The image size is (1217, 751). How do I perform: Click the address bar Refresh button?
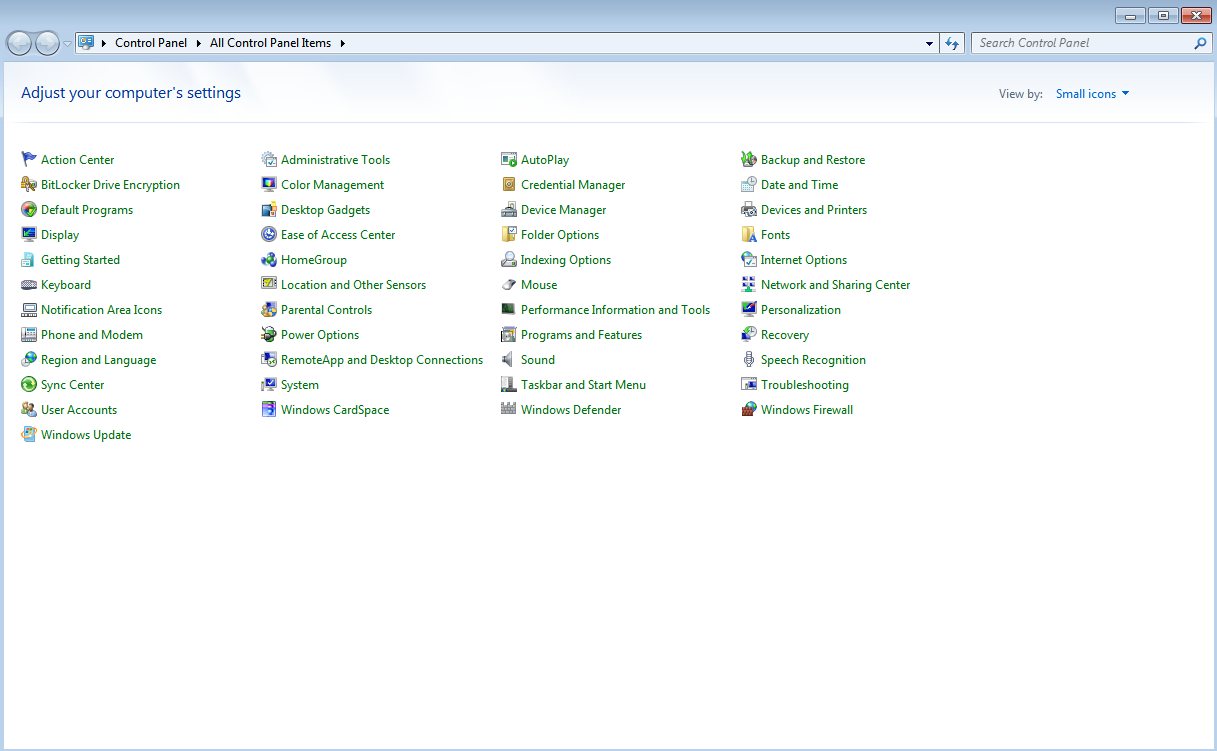(952, 43)
